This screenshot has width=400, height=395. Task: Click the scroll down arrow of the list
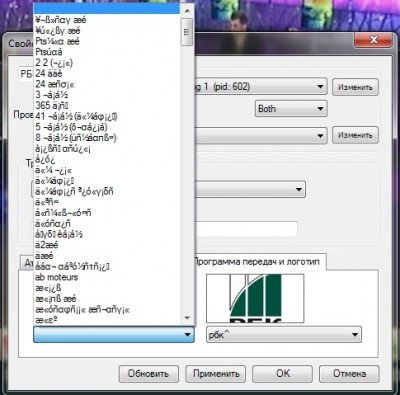(x=187, y=318)
